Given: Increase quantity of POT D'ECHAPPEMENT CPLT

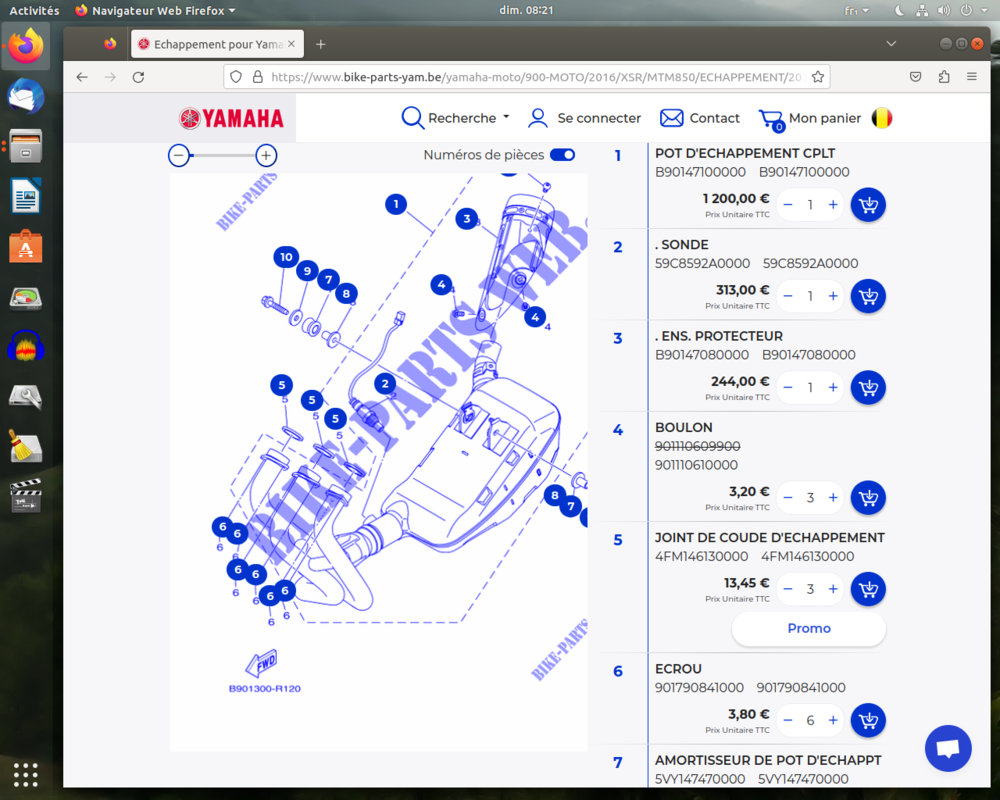Looking at the screenshot, I should [x=833, y=205].
